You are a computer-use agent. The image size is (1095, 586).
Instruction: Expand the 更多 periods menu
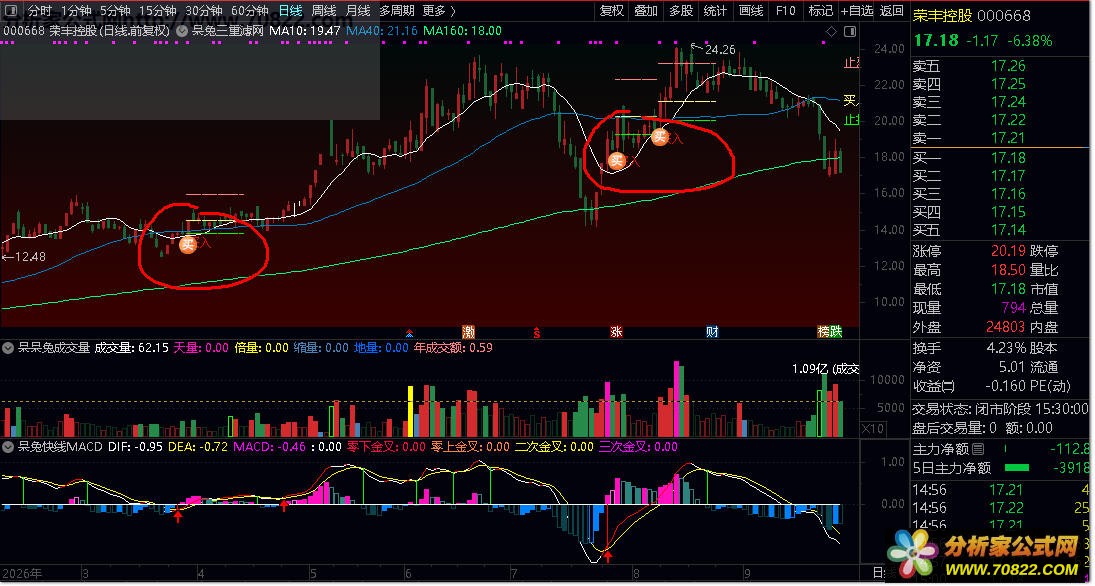(x=439, y=10)
